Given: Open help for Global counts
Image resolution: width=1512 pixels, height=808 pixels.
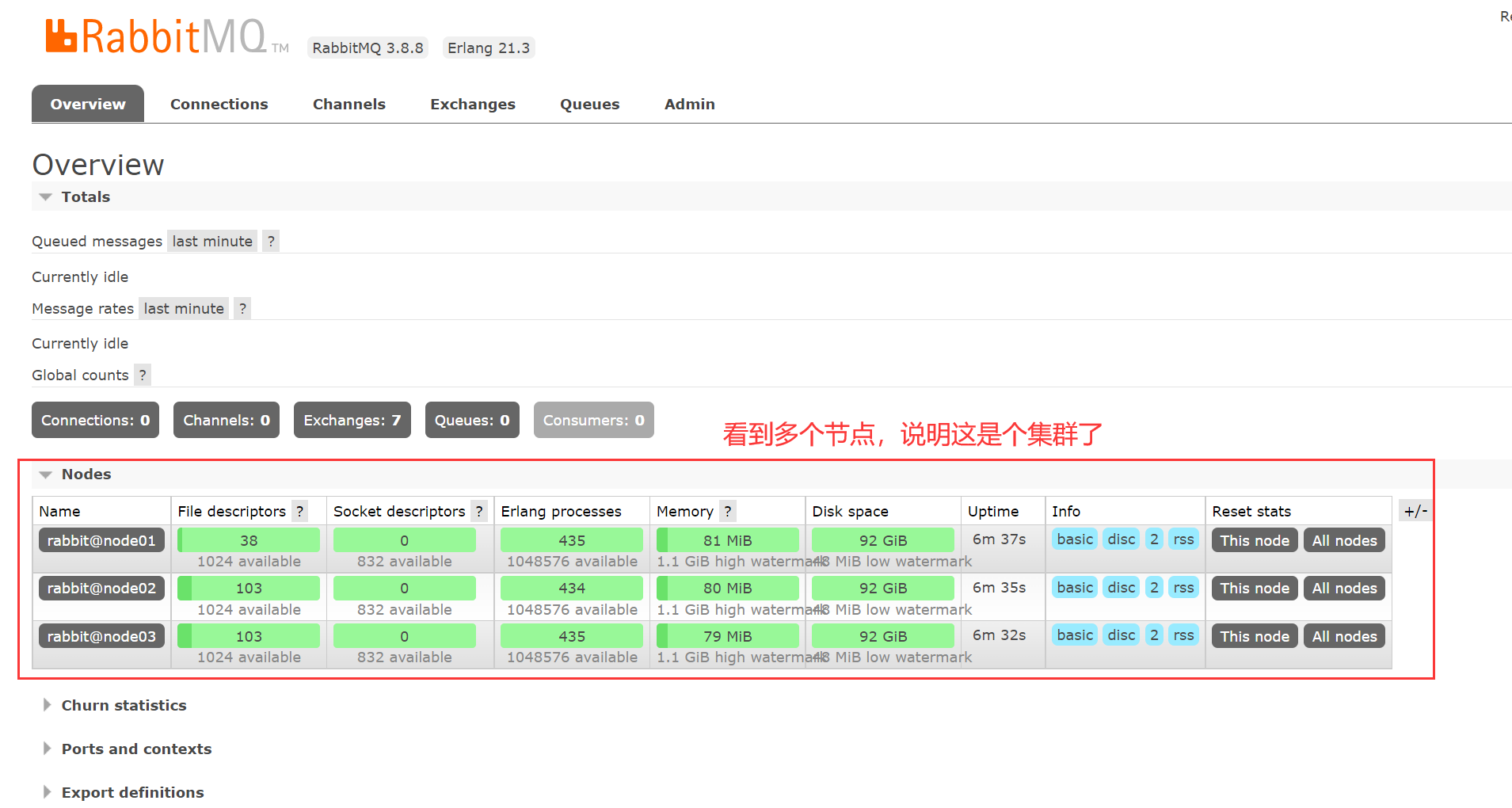Looking at the screenshot, I should coord(143,375).
